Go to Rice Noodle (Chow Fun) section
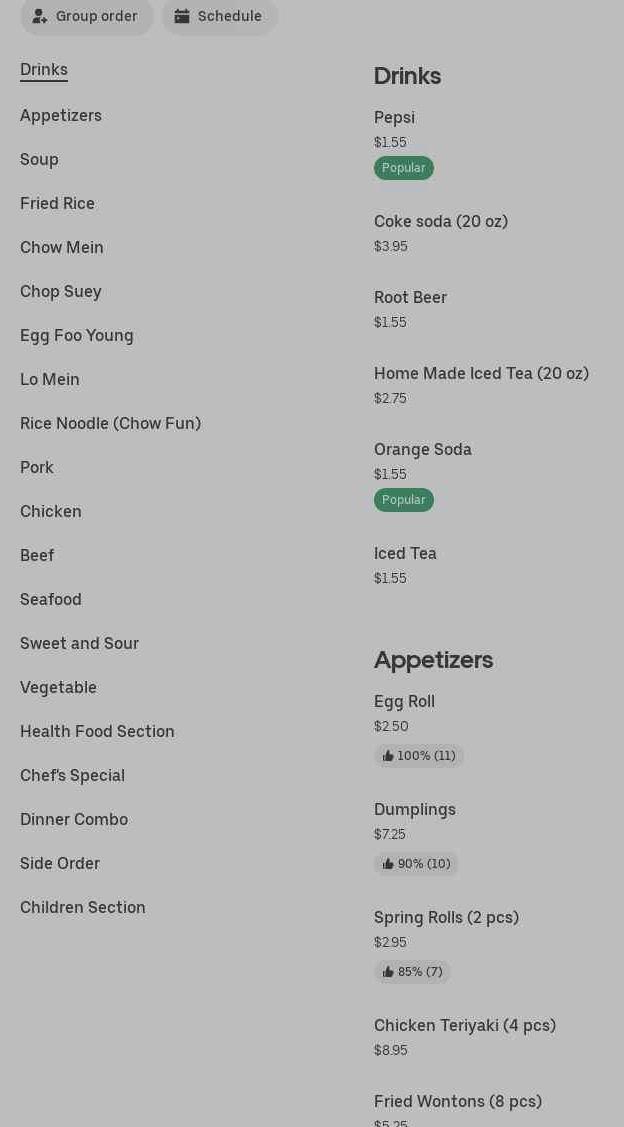This screenshot has height=1127, width=624. tap(110, 424)
